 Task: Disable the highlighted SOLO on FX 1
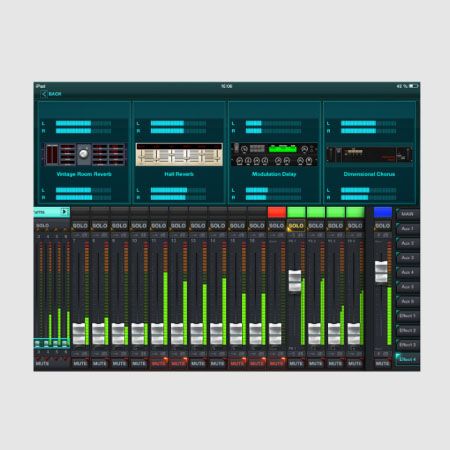[x=296, y=226]
